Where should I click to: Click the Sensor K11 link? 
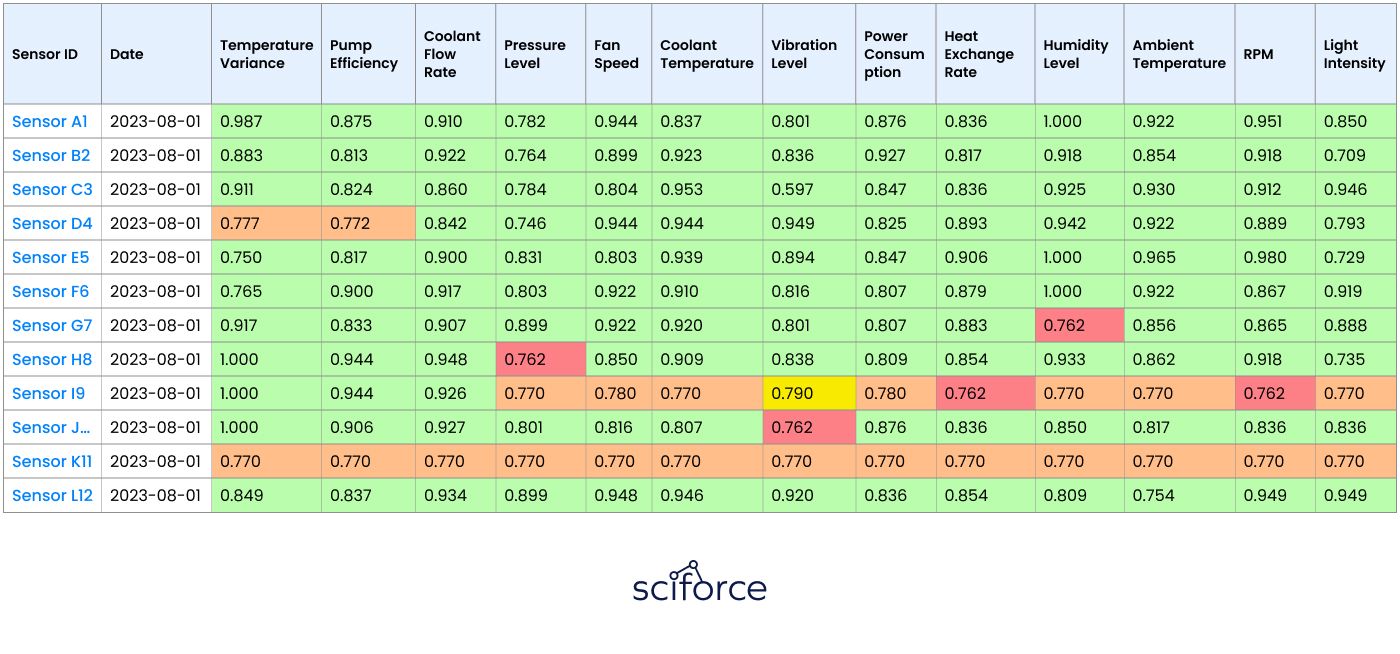[52, 461]
